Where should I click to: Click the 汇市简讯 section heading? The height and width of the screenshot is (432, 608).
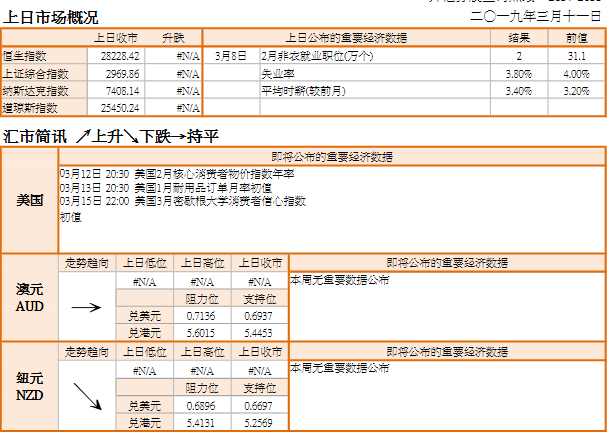(x=35, y=137)
